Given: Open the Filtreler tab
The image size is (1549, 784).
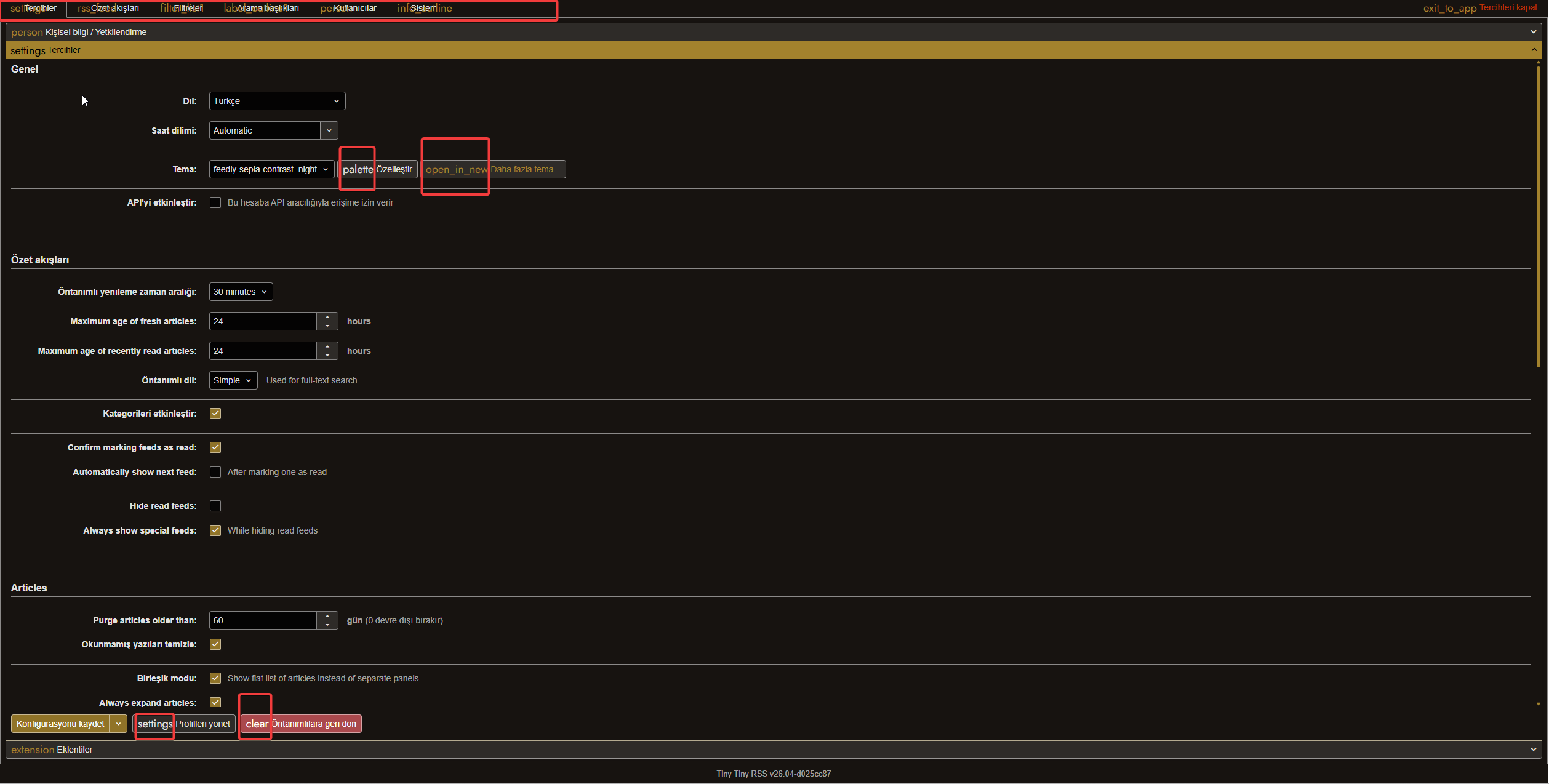Looking at the screenshot, I should tap(182, 9).
